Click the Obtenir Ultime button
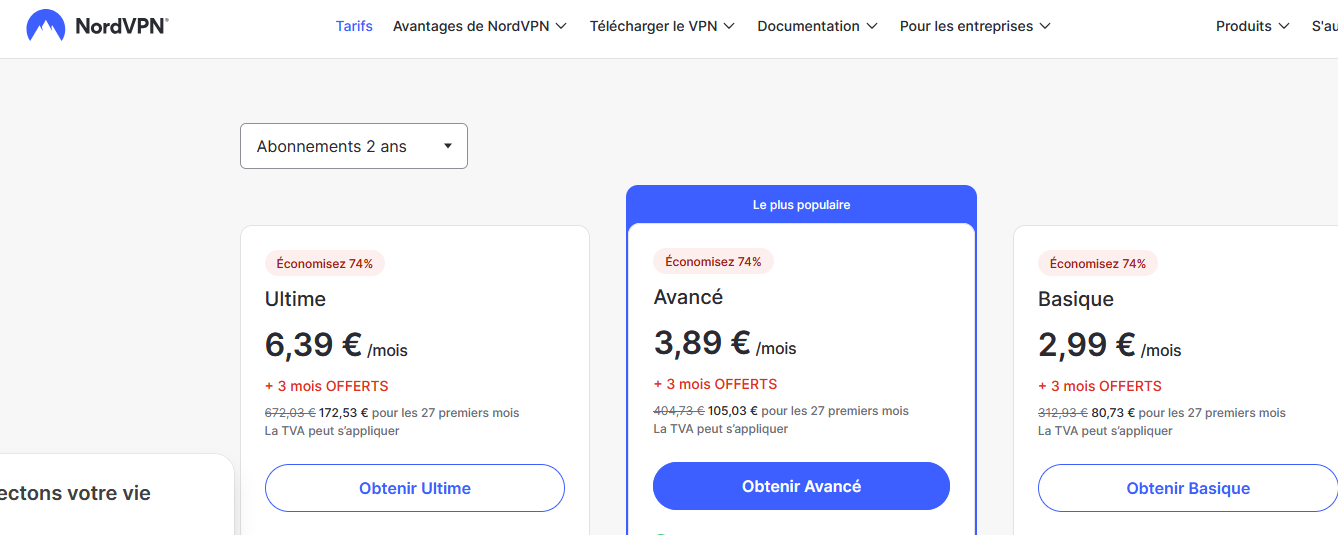Image resolution: width=1338 pixels, height=535 pixels. tap(415, 488)
